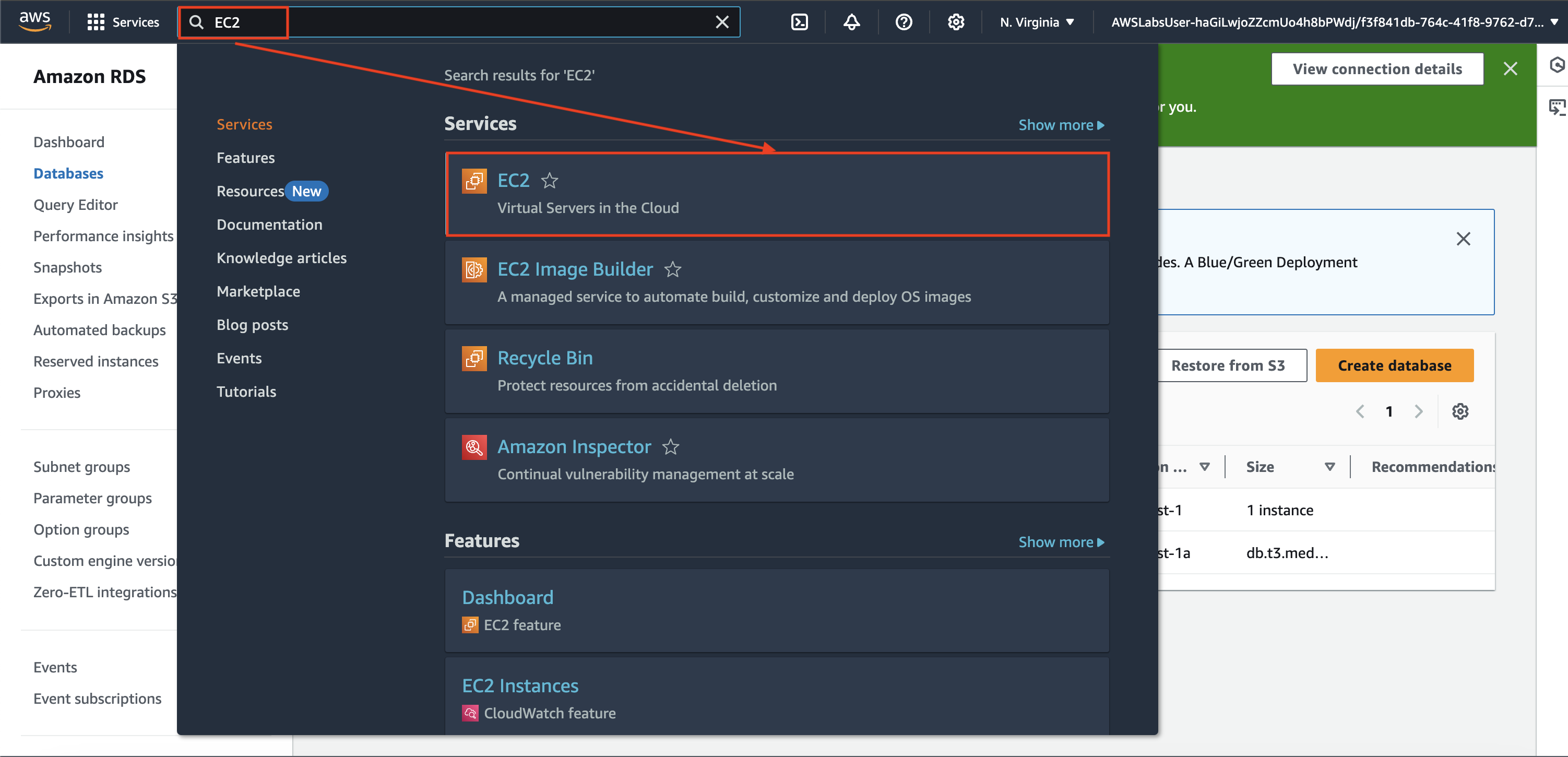
Task: Open the AWSLabsUser account dropdown
Action: point(1335,22)
